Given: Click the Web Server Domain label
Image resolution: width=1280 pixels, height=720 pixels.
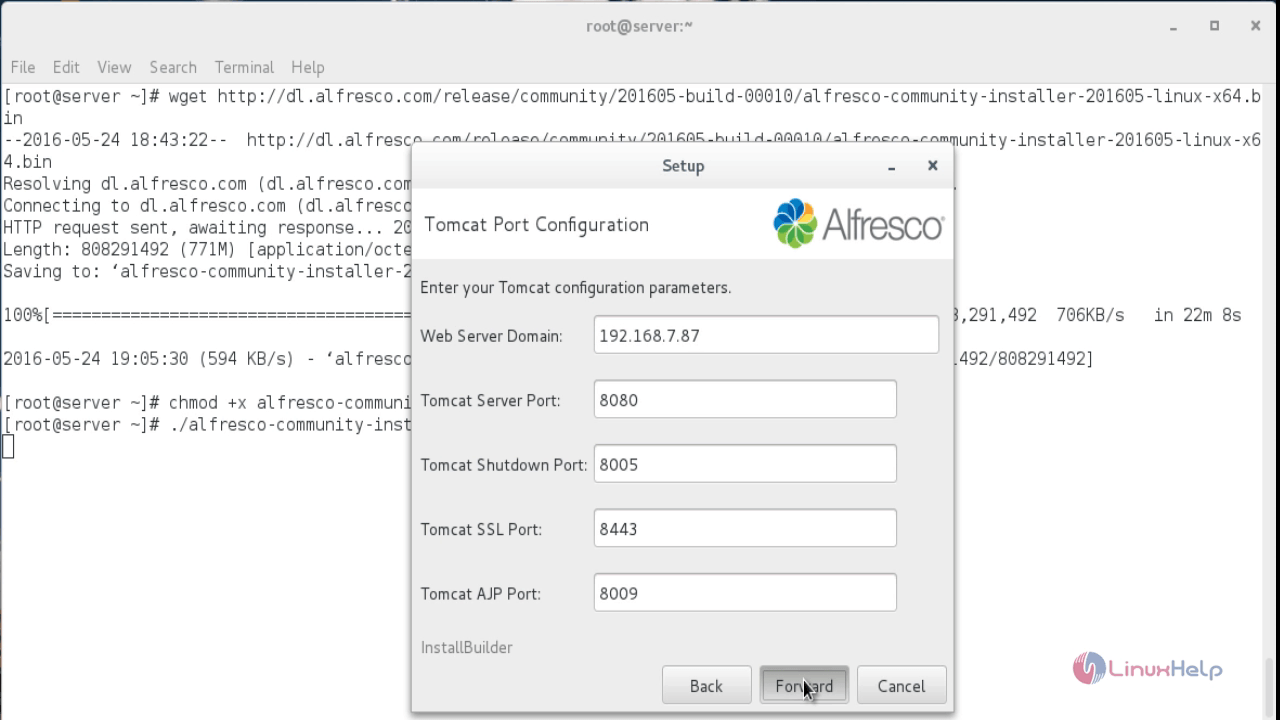Looking at the screenshot, I should click(491, 336).
